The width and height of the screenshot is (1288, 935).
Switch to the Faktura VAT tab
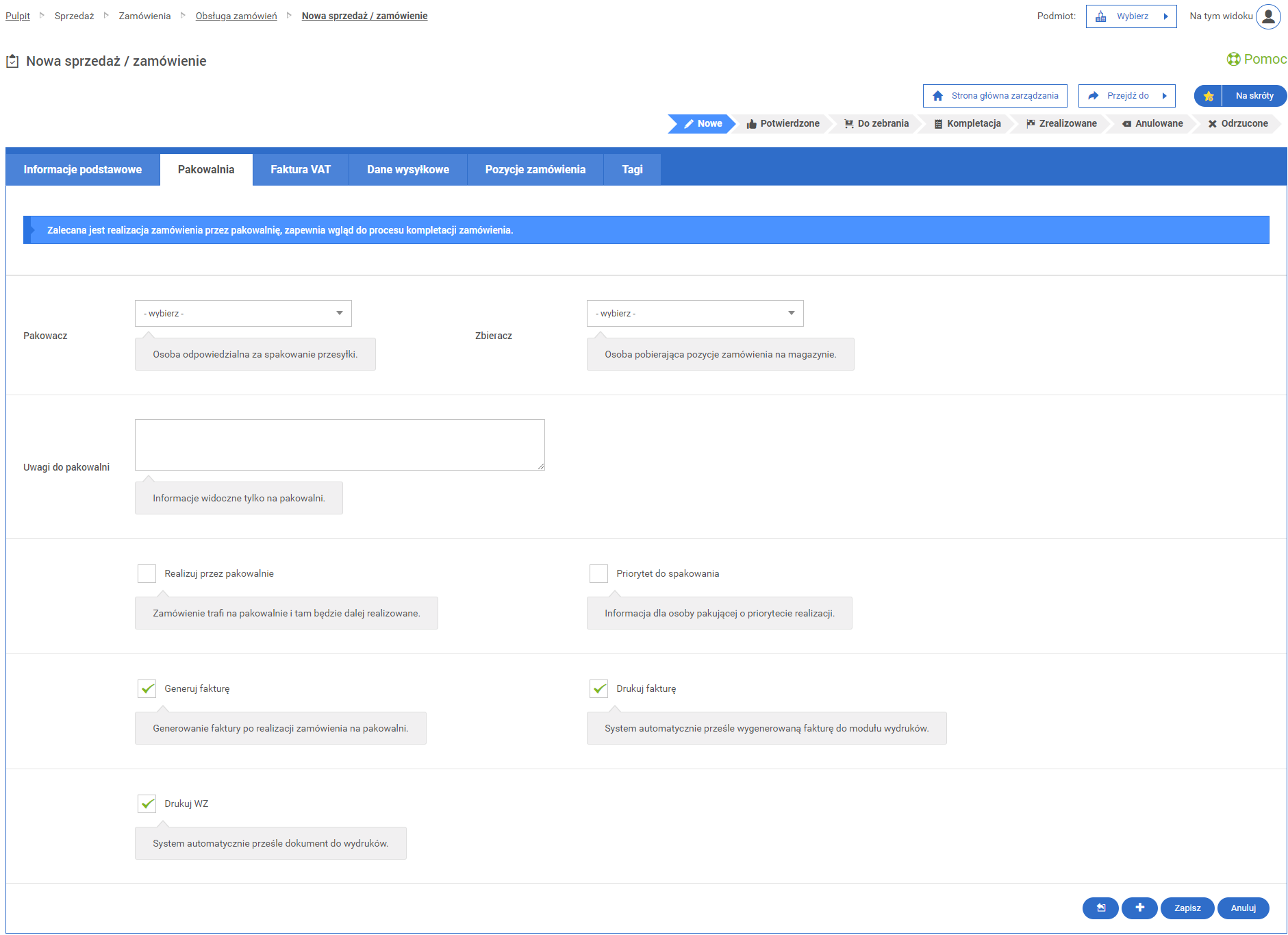301,170
